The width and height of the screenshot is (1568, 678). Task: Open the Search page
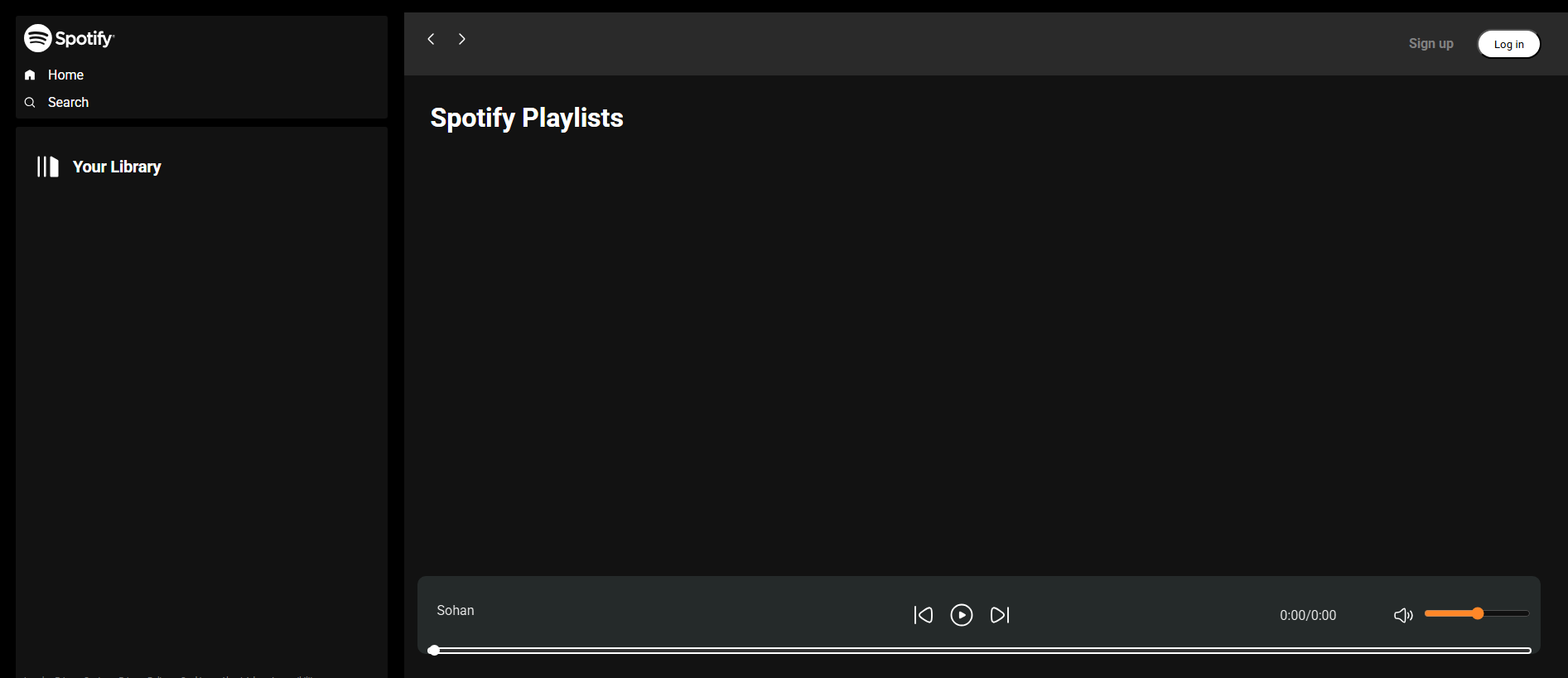pyautogui.click(x=68, y=102)
